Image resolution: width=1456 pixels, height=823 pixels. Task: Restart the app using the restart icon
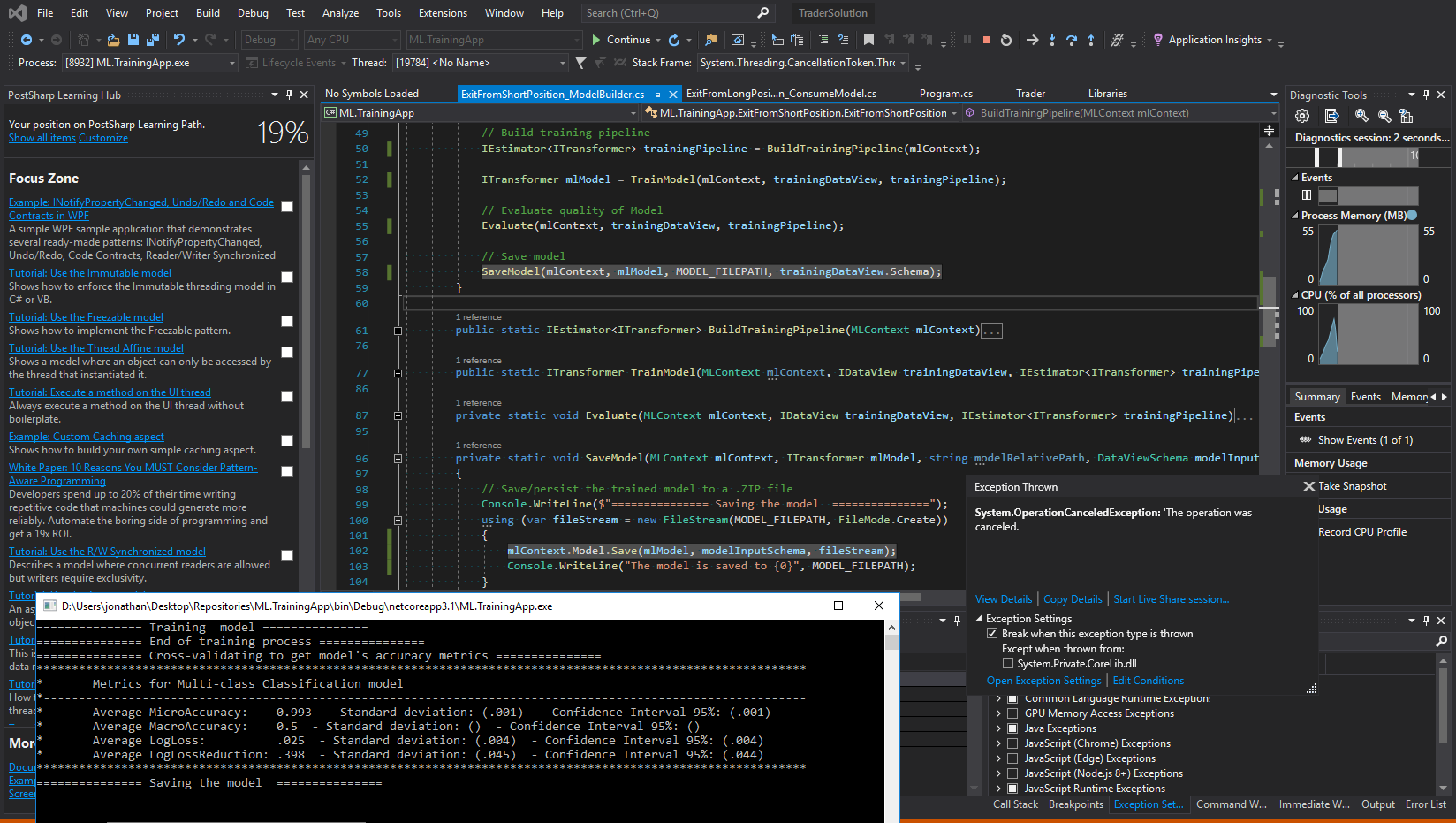point(1006,40)
